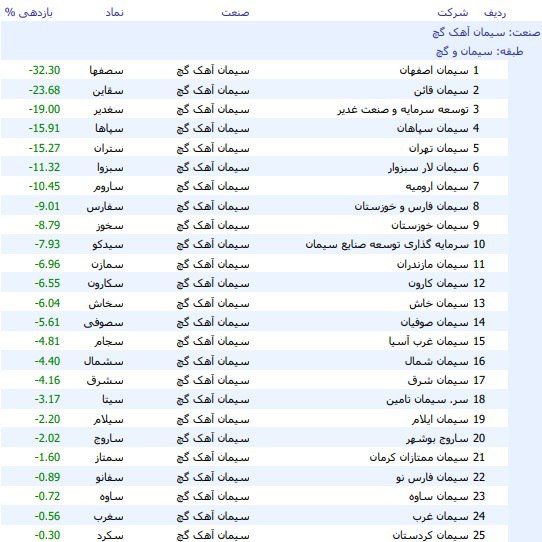542x542 pixels.
Task: Click return value -4.40
Action: (47, 361)
